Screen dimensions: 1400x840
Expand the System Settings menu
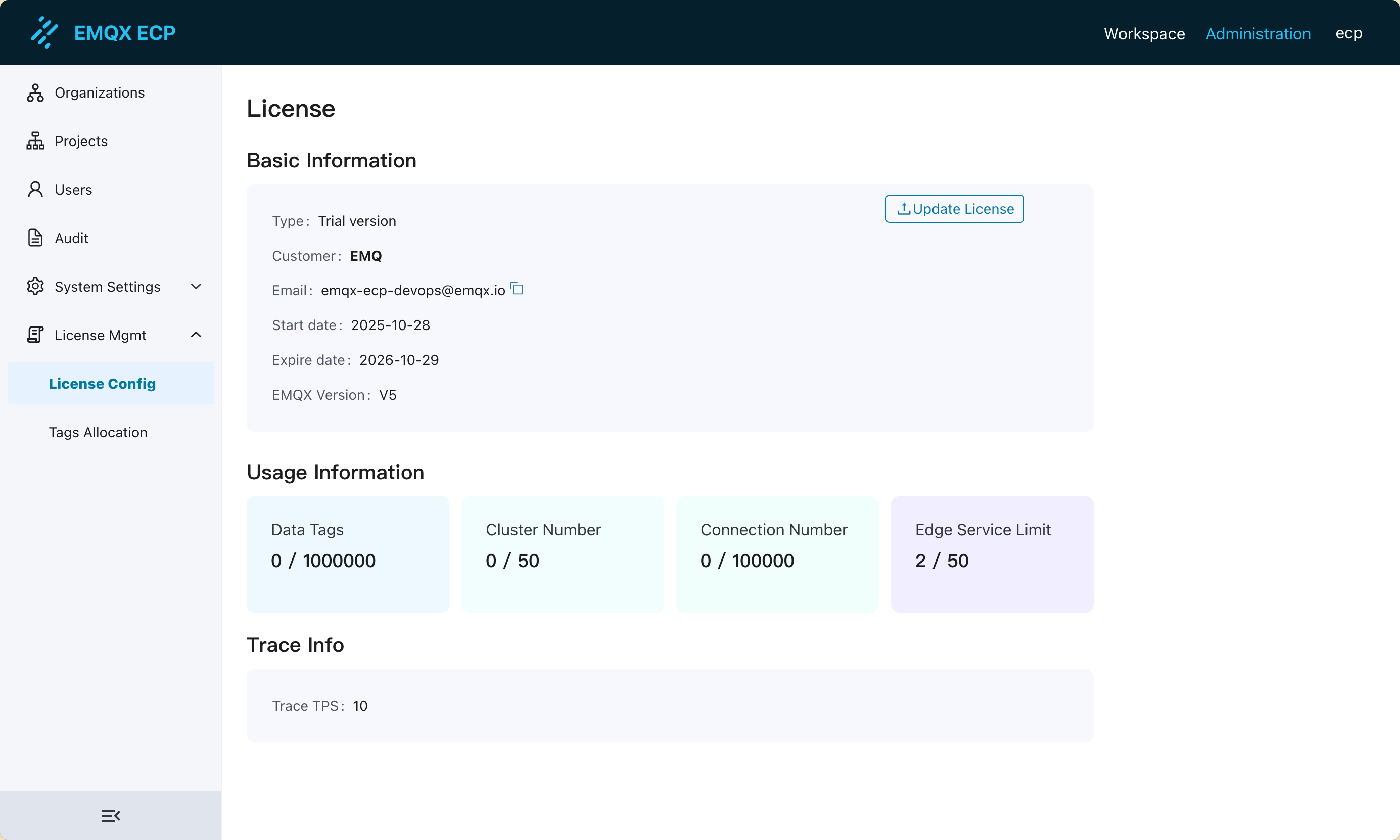coord(196,287)
